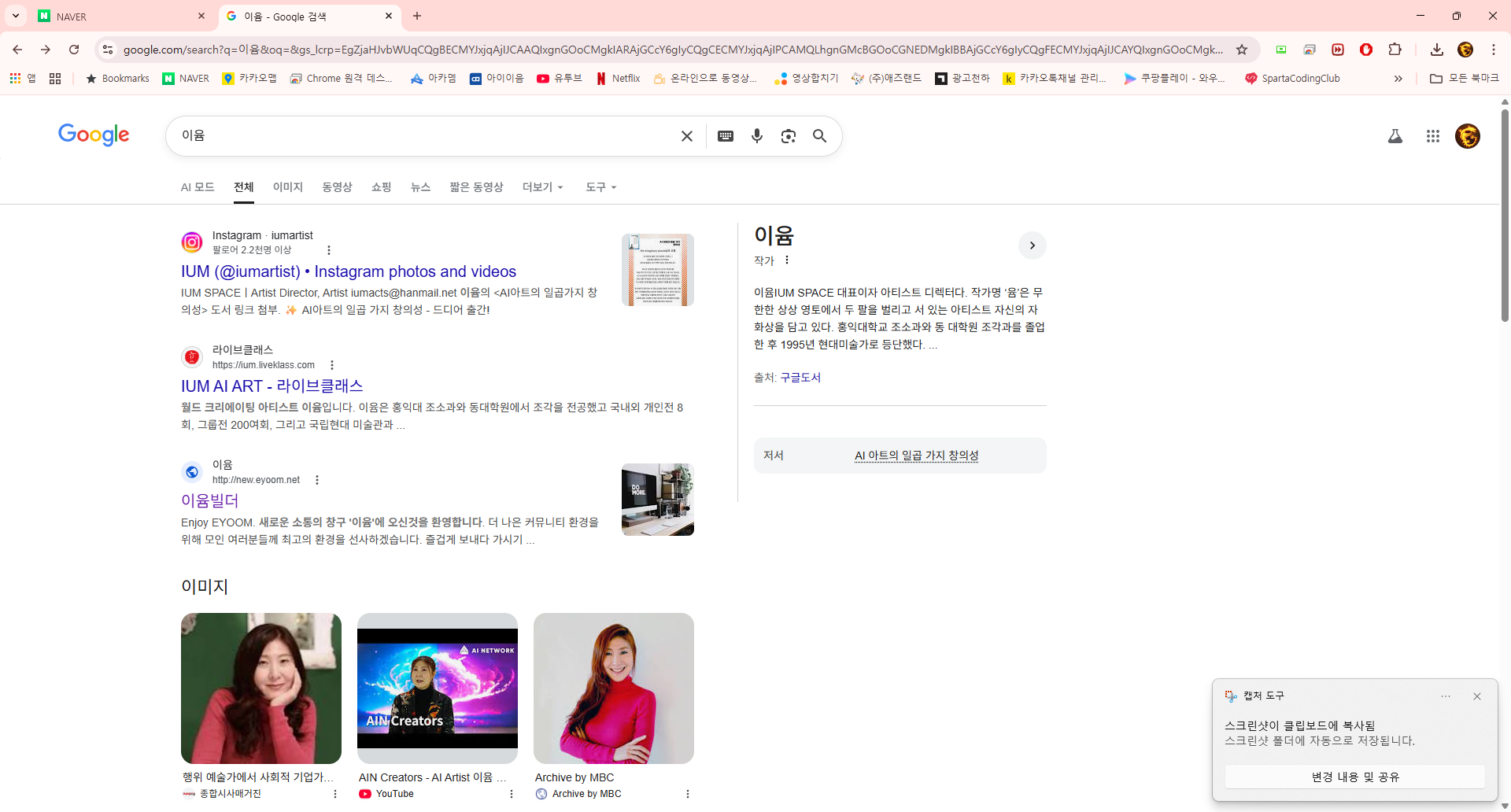The width and height of the screenshot is (1511, 812).
Task: Open the 이움빌더 result desk thumbnail
Action: [658, 500]
